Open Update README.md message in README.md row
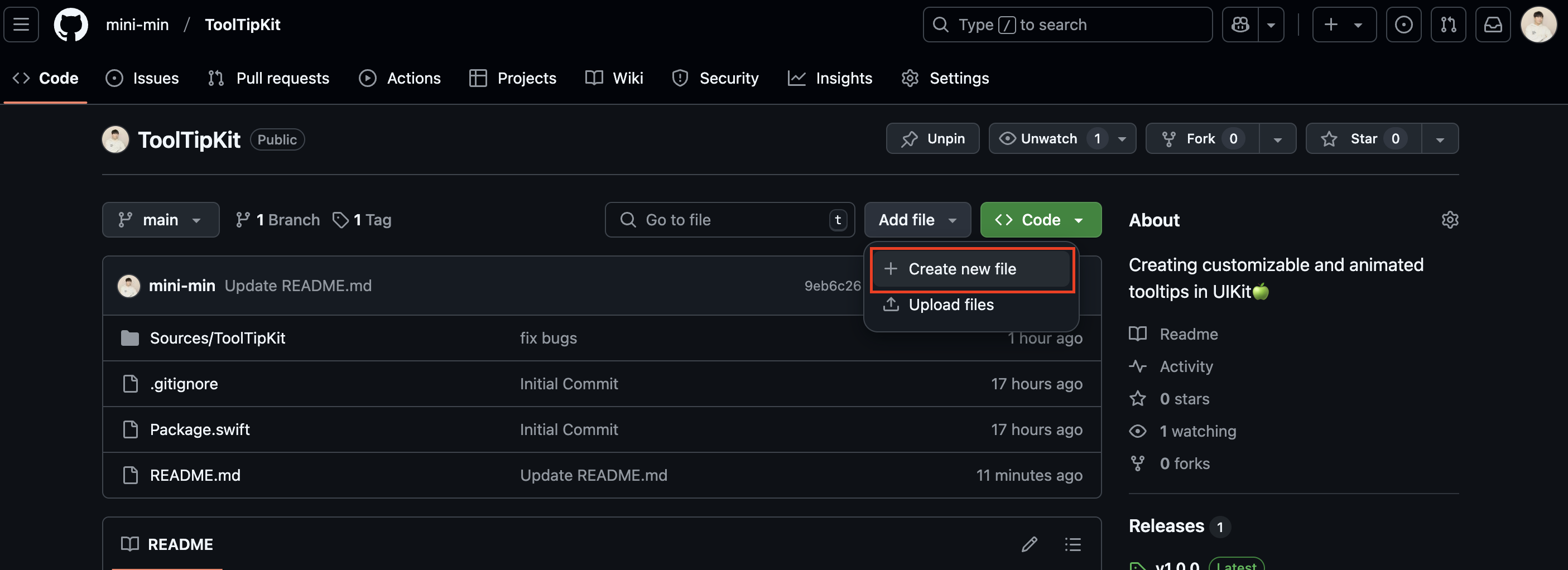The image size is (1568, 570). [x=594, y=475]
